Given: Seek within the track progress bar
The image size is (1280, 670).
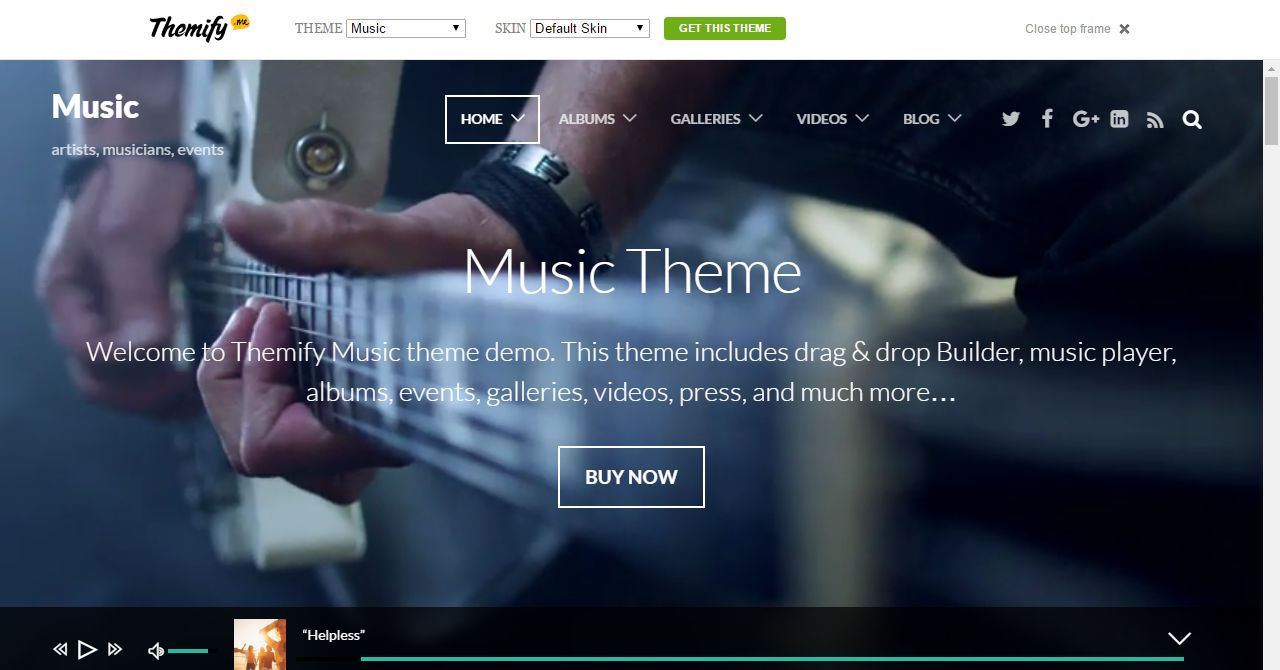Looking at the screenshot, I should click(x=740, y=659).
